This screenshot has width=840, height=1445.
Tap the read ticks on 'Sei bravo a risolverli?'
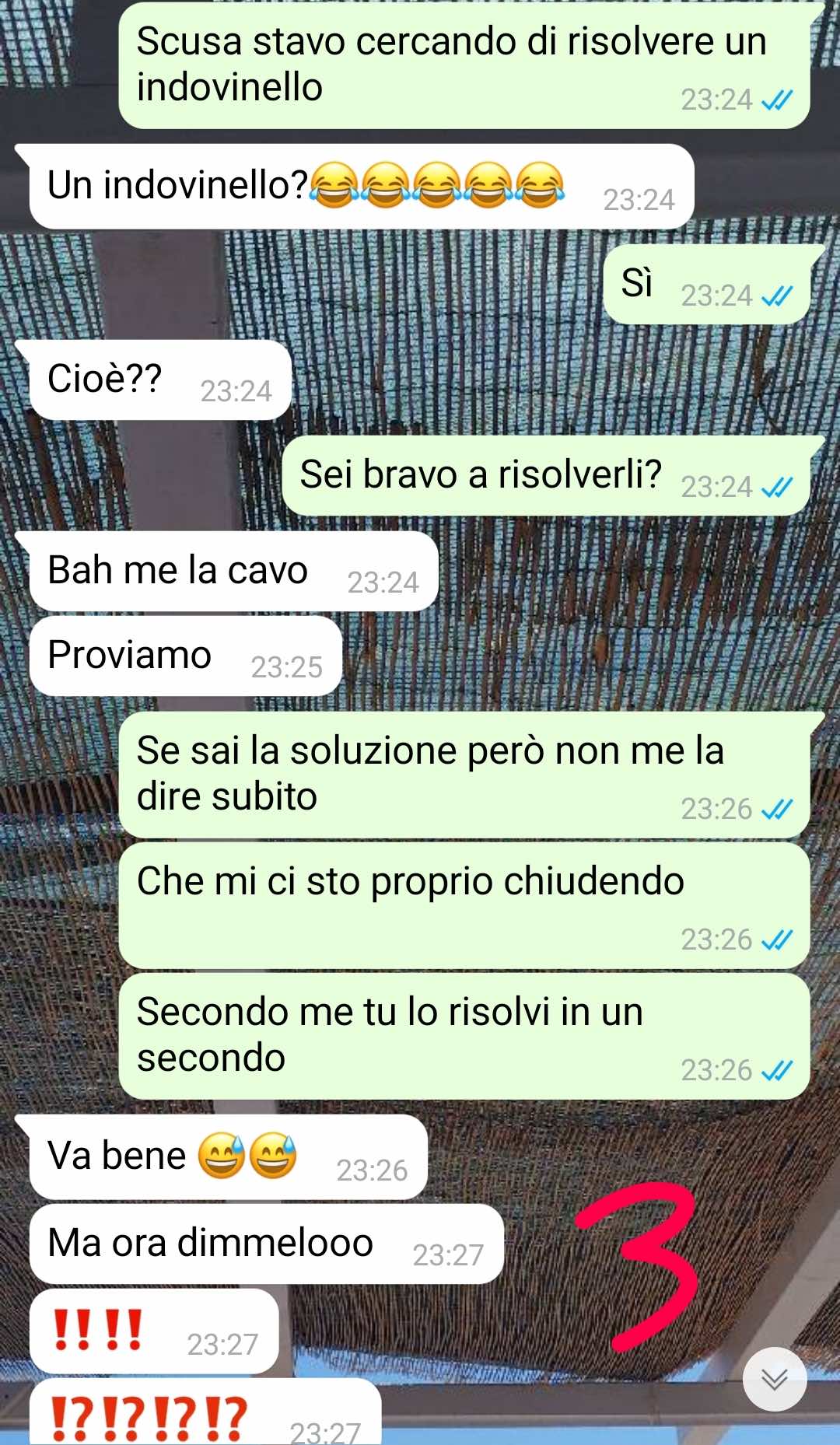point(776,487)
